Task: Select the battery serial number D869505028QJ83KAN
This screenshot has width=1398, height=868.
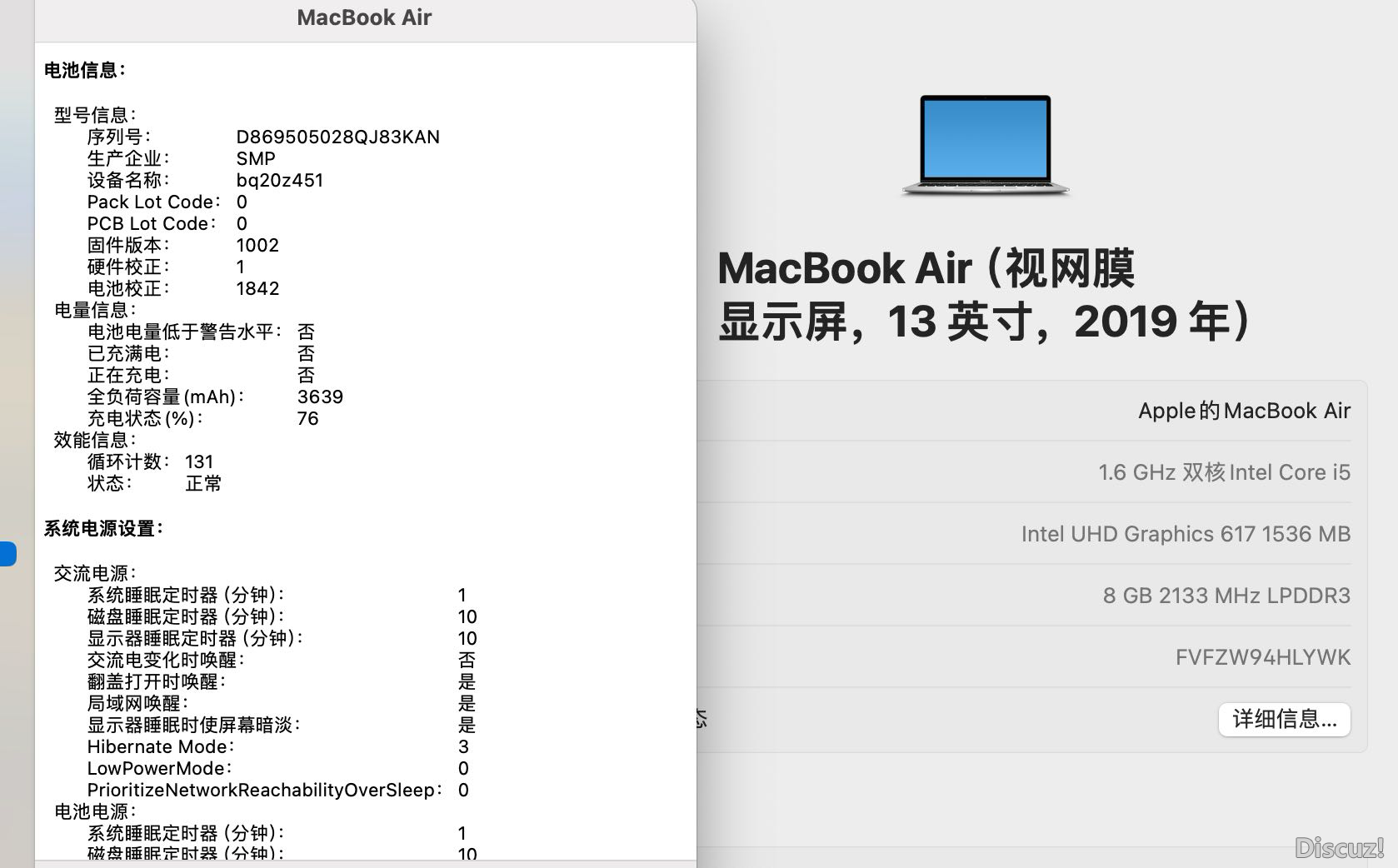Action: [x=337, y=137]
